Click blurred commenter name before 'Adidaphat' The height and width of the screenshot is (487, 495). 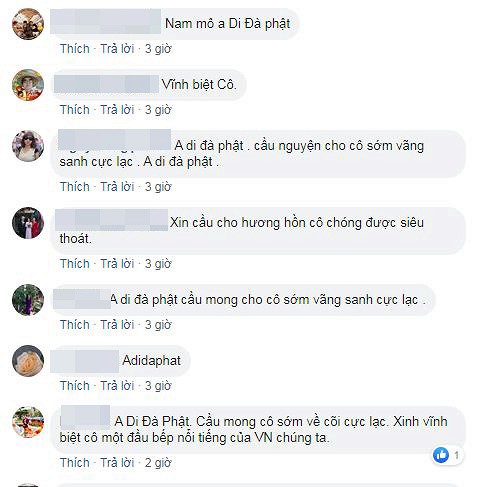(85, 360)
